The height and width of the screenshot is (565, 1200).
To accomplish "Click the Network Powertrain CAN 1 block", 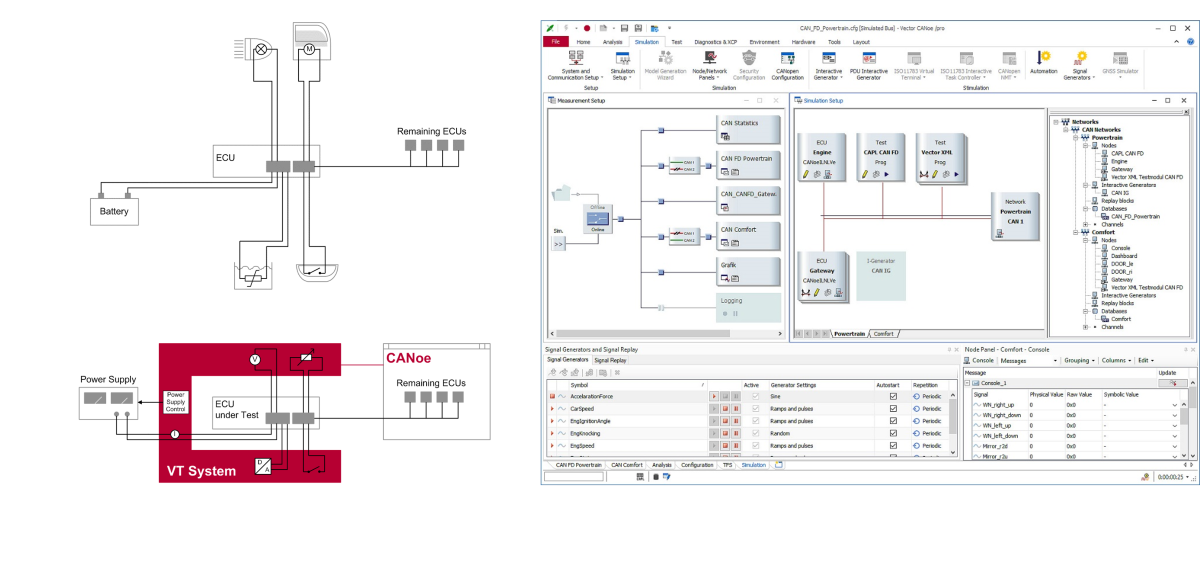I will click(x=1014, y=218).
